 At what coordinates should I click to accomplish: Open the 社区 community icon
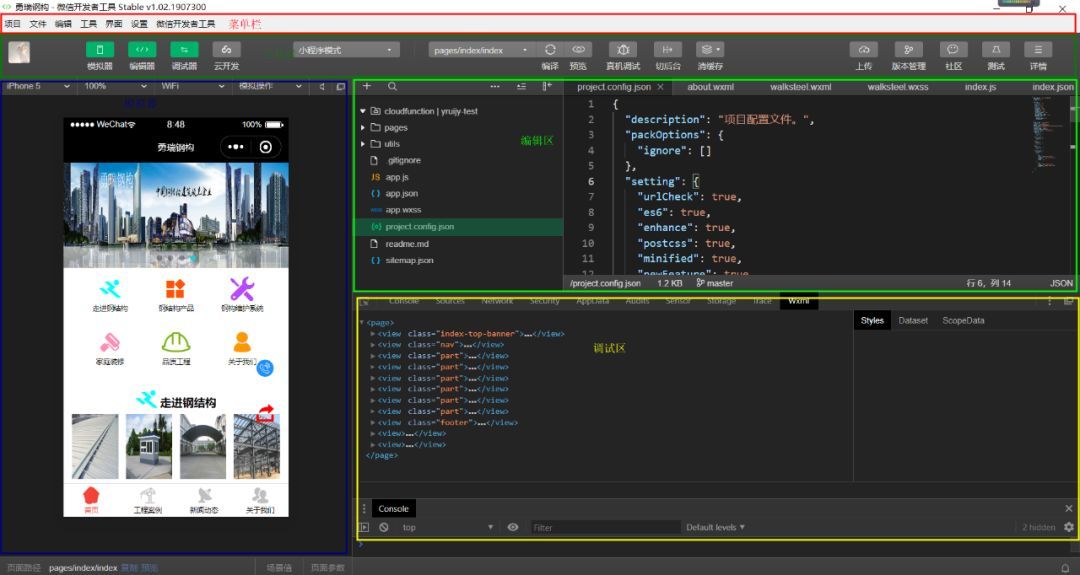953,50
